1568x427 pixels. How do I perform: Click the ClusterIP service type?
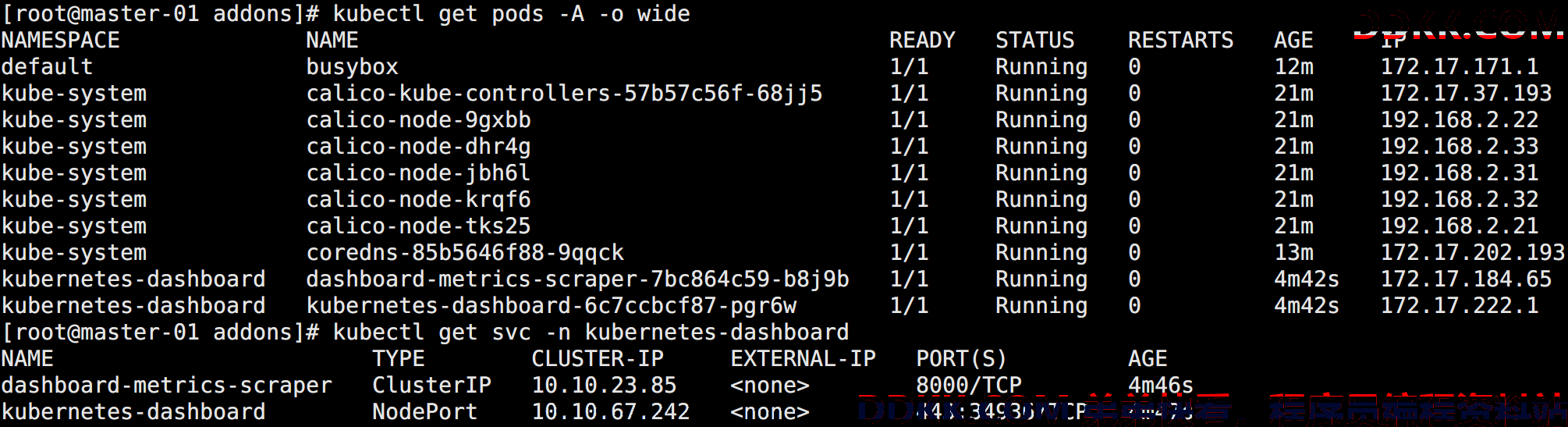point(432,386)
